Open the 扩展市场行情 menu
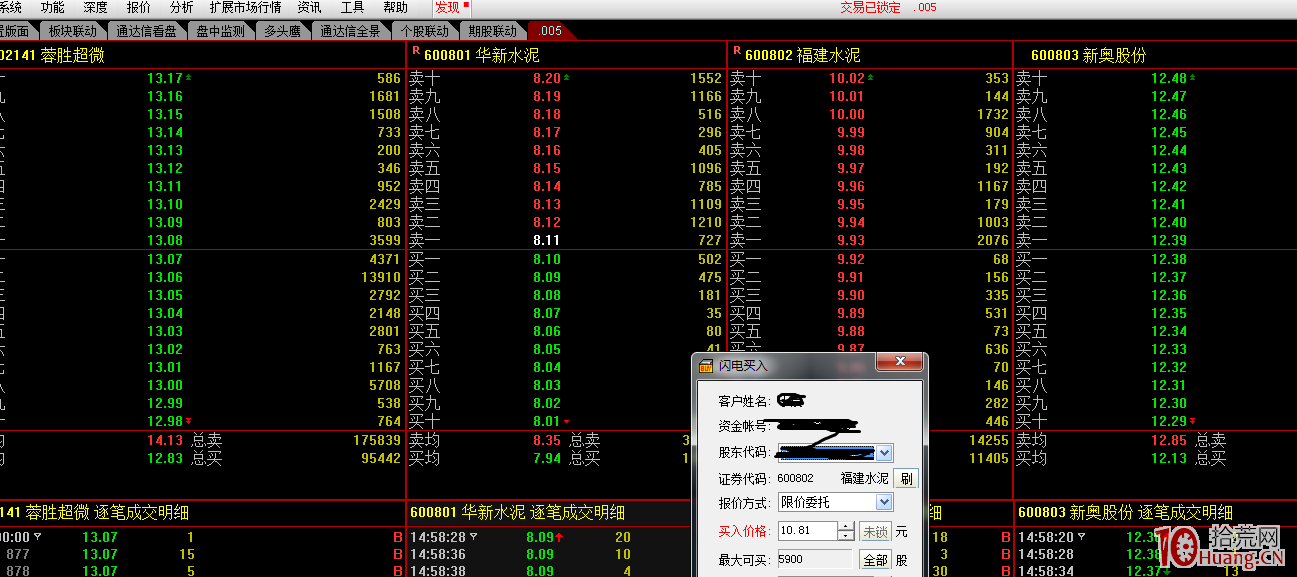Image resolution: width=1297 pixels, height=577 pixels. (x=246, y=8)
